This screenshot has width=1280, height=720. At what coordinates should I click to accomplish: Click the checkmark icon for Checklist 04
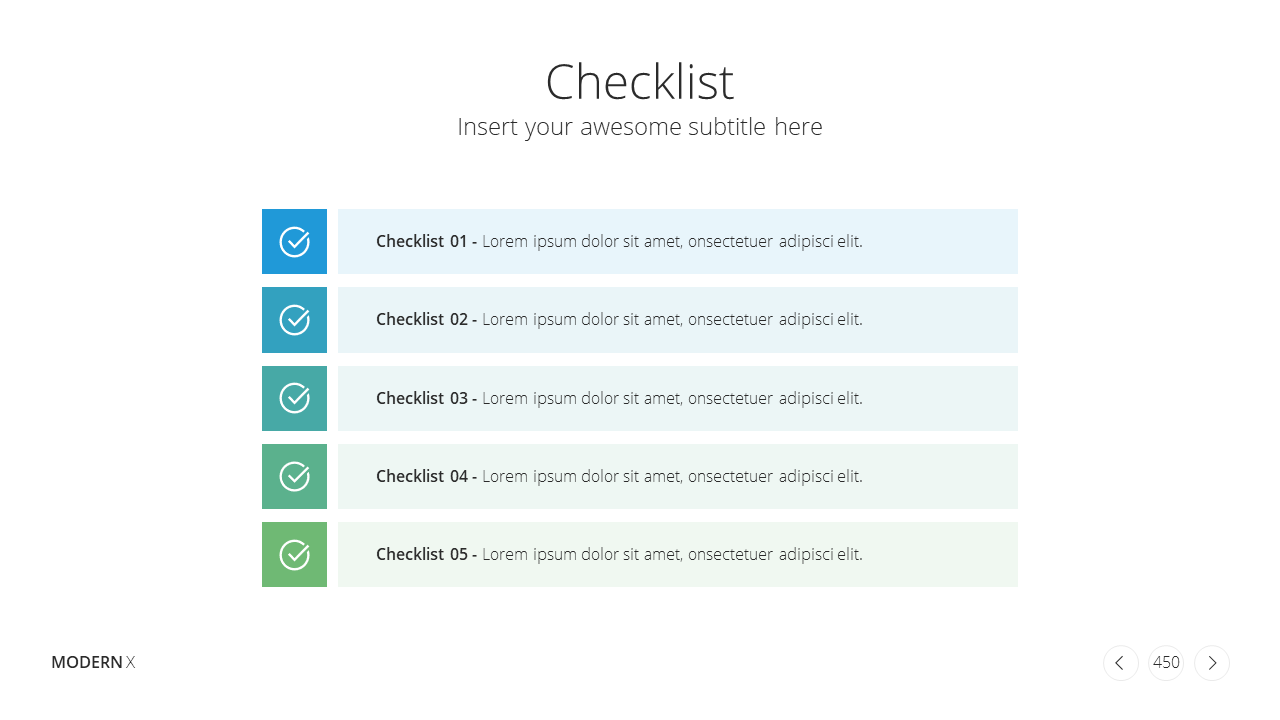[294, 476]
